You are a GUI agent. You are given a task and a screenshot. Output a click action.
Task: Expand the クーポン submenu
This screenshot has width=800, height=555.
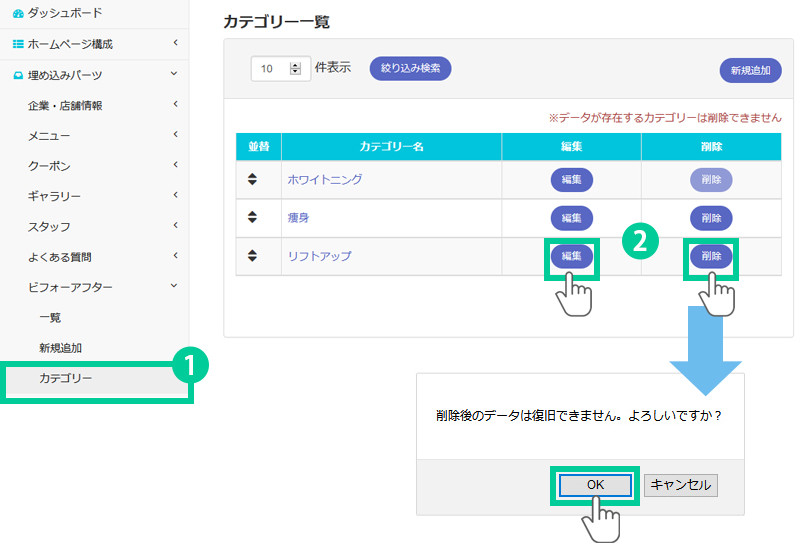[175, 165]
